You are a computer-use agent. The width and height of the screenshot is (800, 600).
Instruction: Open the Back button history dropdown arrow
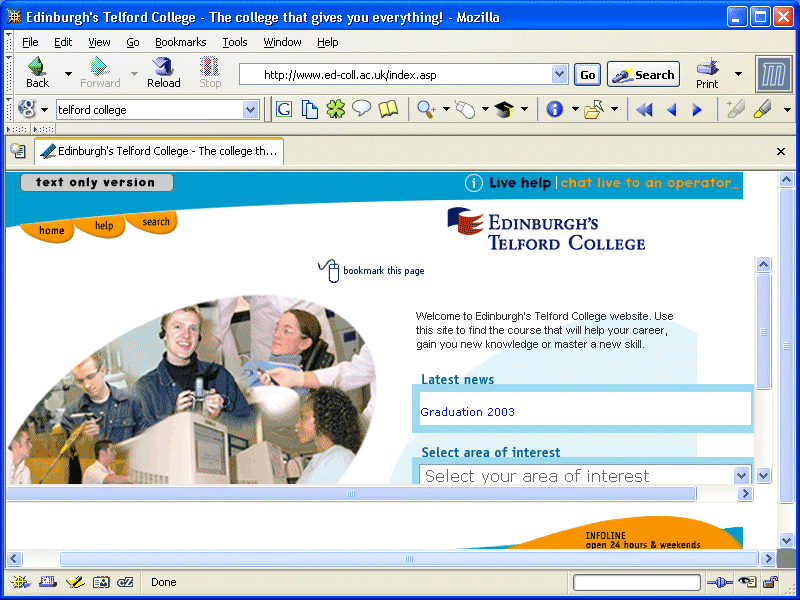click(68, 74)
